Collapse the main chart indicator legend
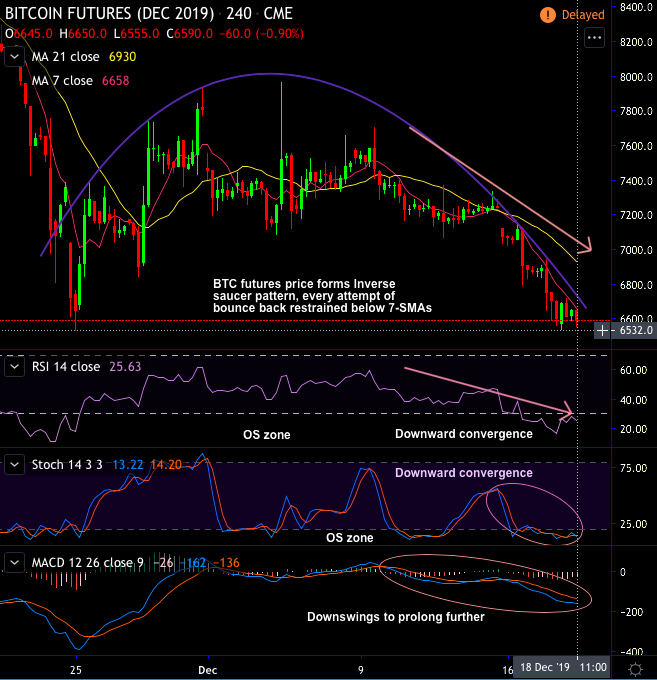This screenshot has width=657, height=680. click(x=14, y=57)
